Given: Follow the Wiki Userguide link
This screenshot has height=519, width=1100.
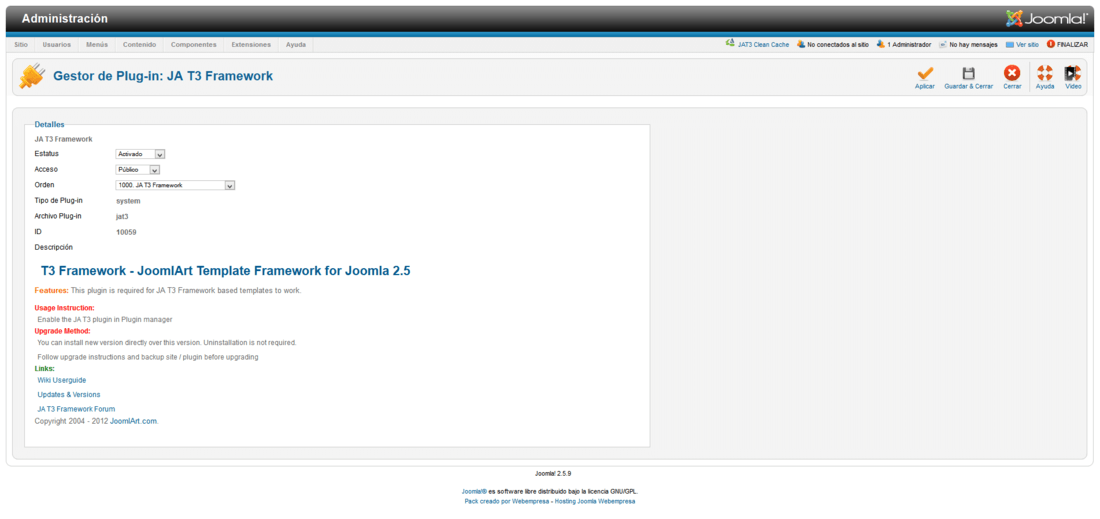Looking at the screenshot, I should click(62, 380).
